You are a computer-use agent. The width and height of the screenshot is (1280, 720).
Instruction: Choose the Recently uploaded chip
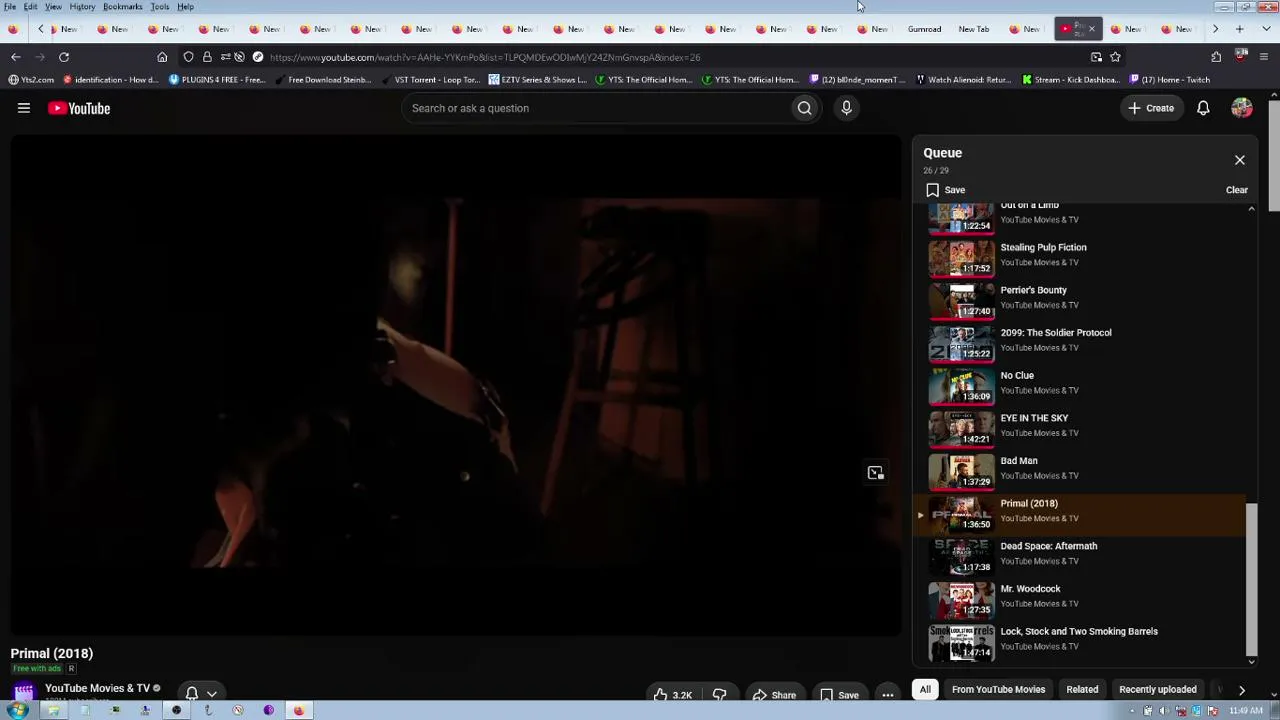[1158, 689]
